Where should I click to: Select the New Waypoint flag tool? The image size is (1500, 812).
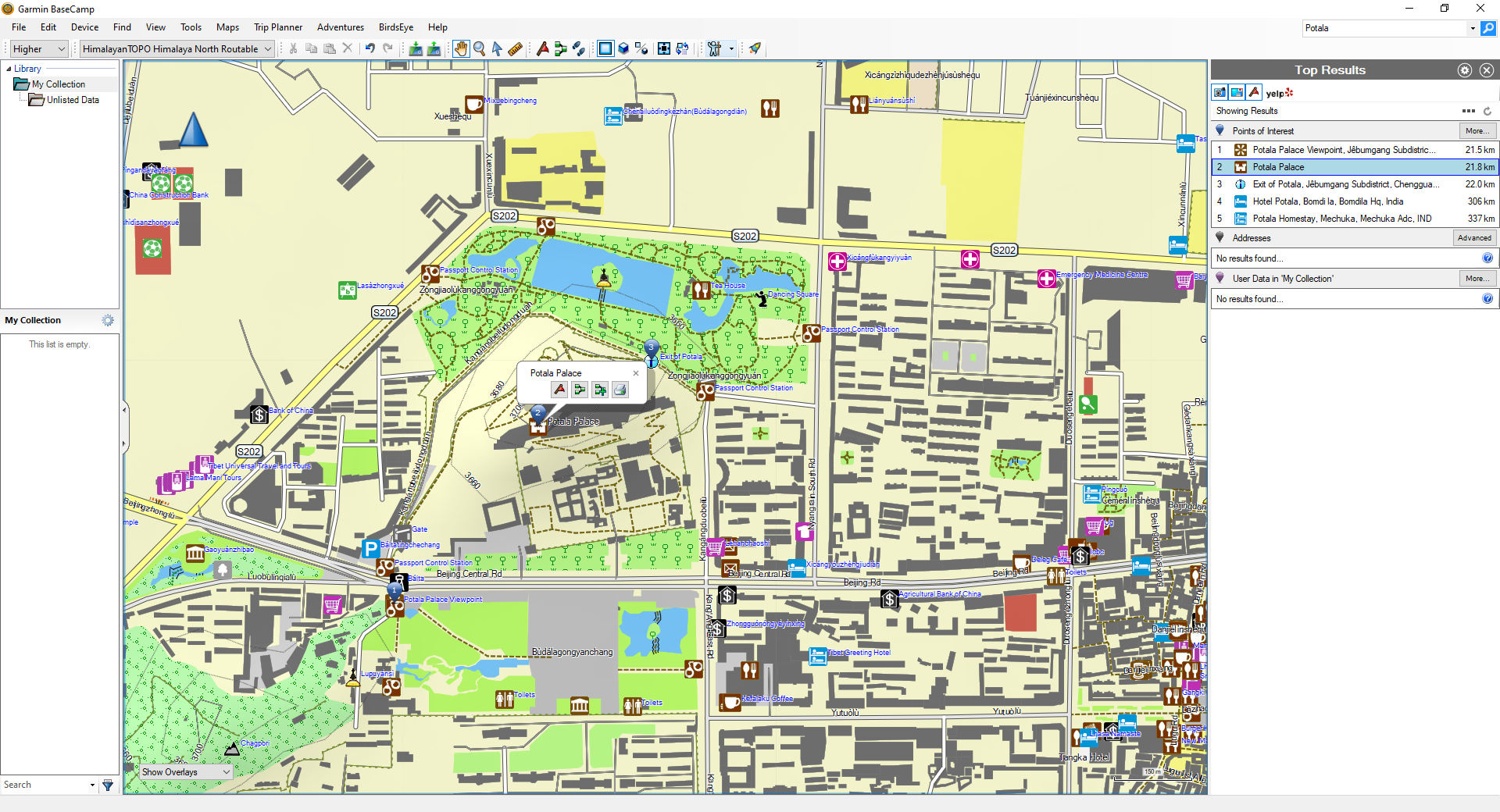pos(542,48)
